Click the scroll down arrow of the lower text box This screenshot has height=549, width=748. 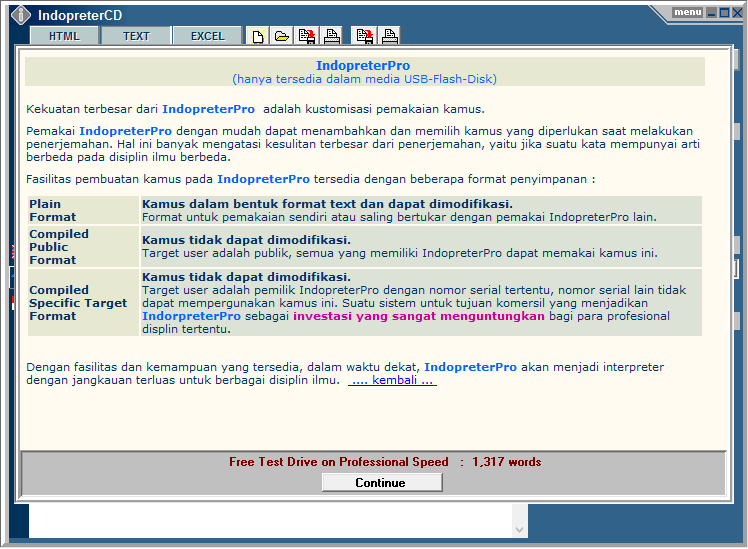(x=520, y=529)
